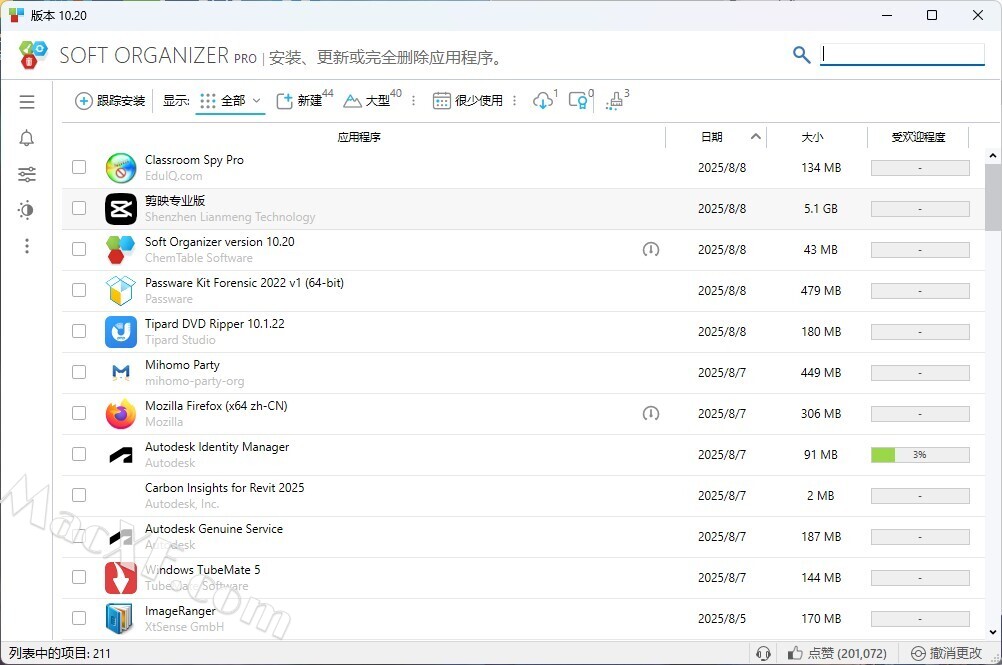Filter by 很少使用 applications
The image size is (1002, 665).
tap(468, 101)
